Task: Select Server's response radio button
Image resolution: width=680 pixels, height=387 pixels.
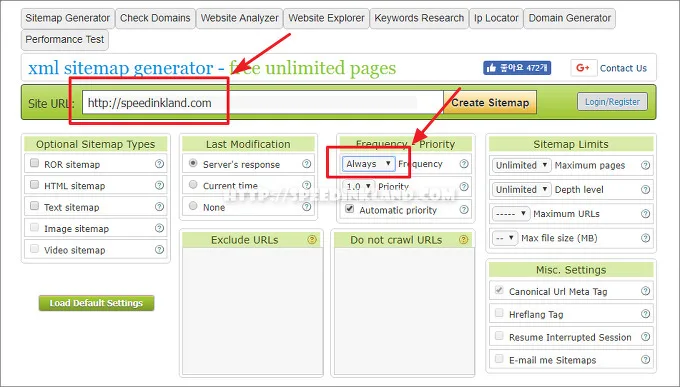Action: point(193,163)
